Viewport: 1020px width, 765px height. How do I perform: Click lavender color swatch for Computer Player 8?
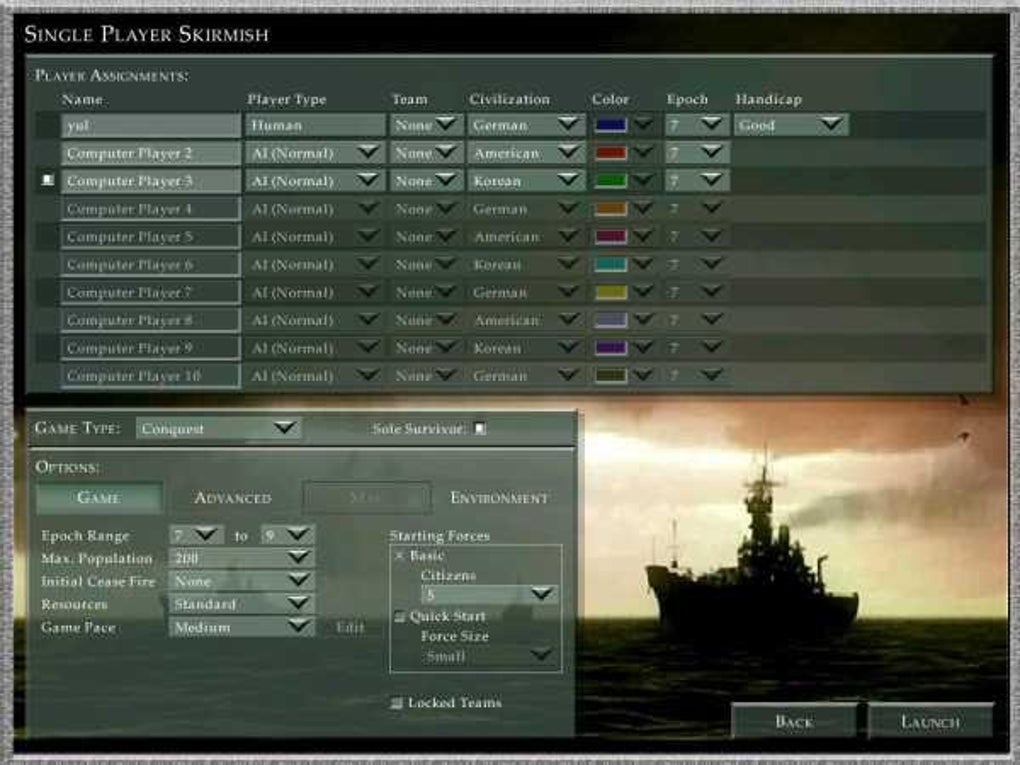click(x=611, y=320)
